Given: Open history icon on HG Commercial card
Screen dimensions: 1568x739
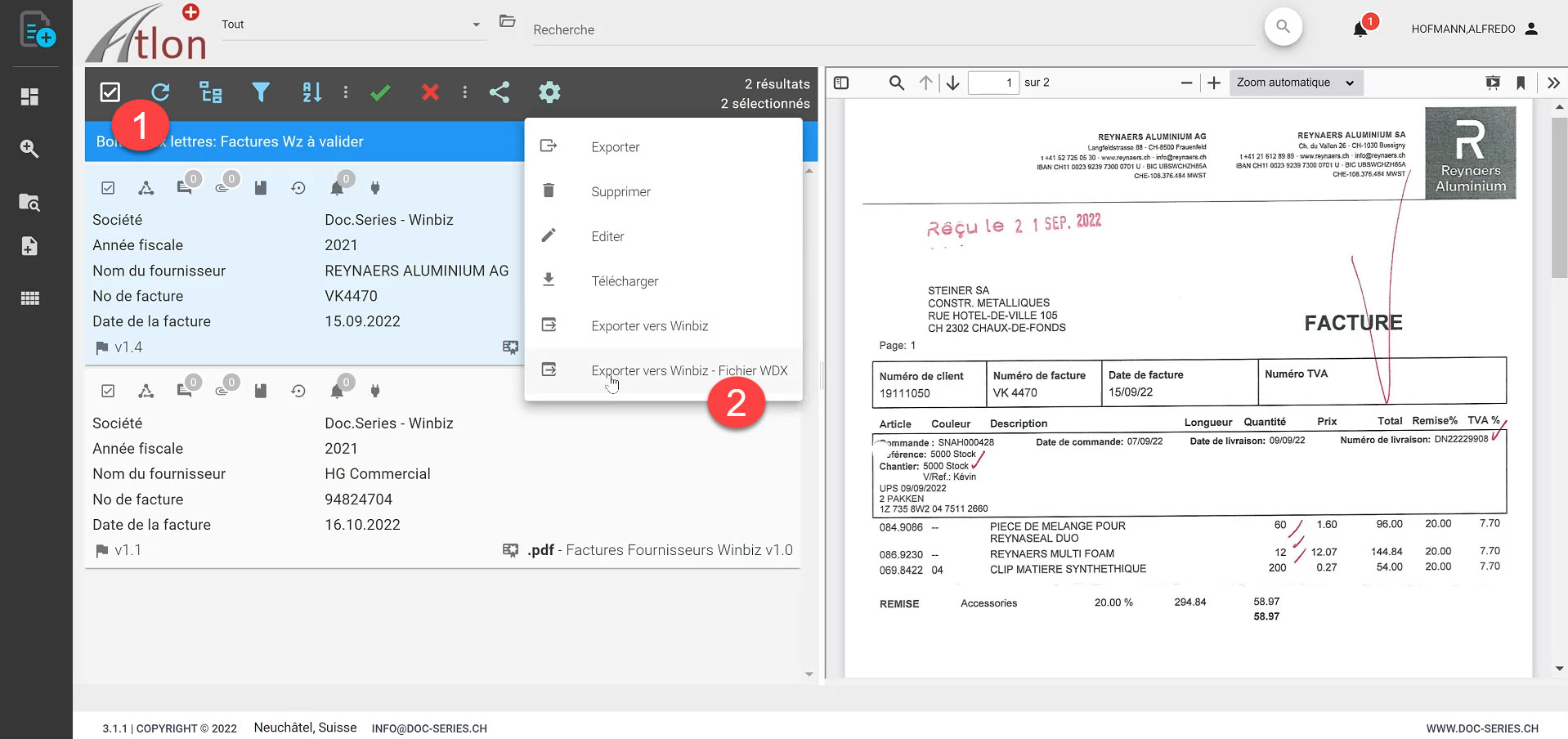Looking at the screenshot, I should click(298, 391).
